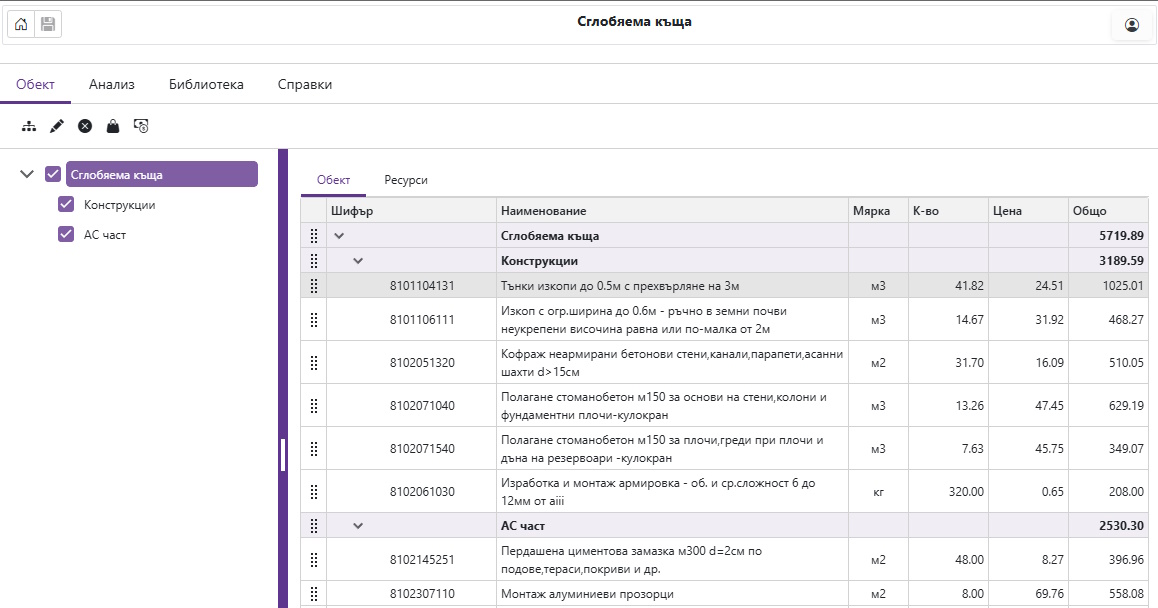The image size is (1158, 608).
Task: Click the Save floppy disk icon
Action: click(x=48, y=24)
